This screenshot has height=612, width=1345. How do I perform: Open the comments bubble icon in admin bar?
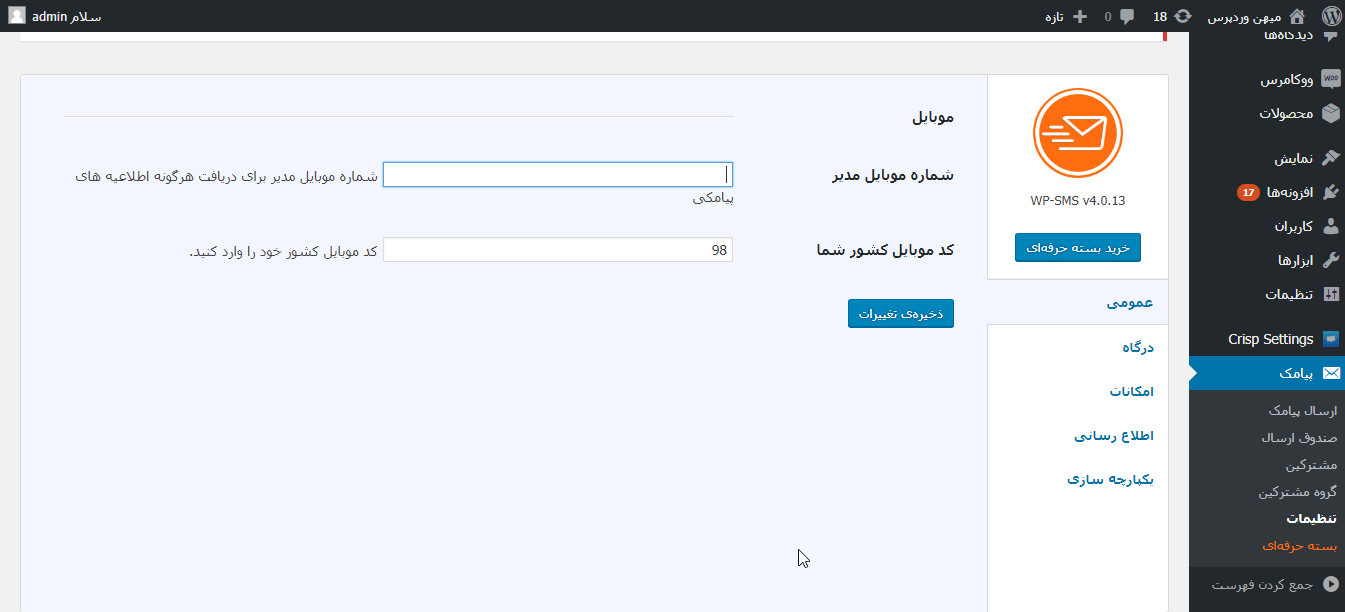click(1127, 16)
